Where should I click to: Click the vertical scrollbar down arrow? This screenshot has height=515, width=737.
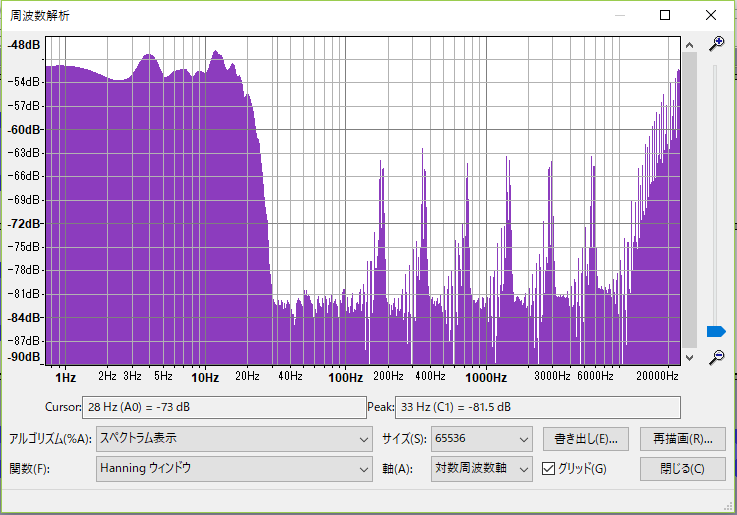click(690, 358)
